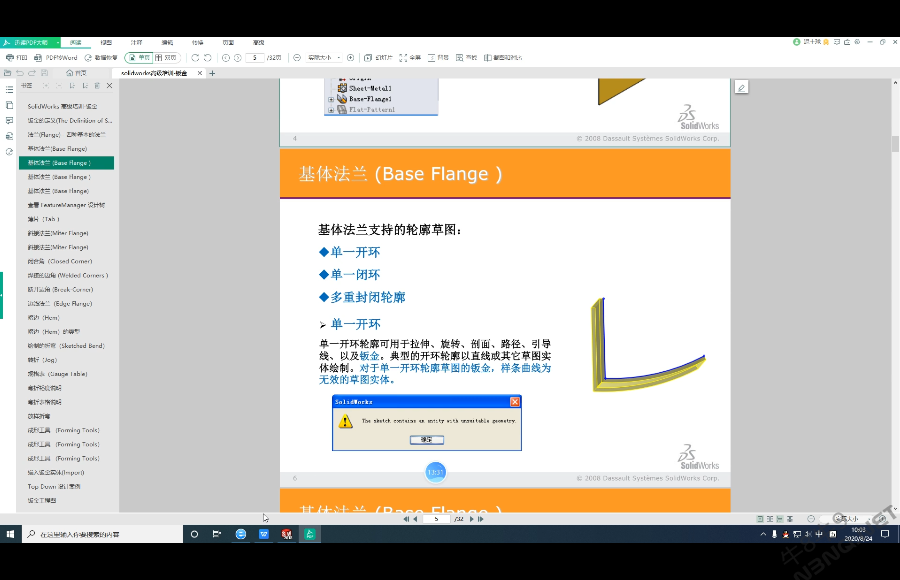The image size is (900, 580).
Task: Close the solidworks document tab
Action: (200, 73)
